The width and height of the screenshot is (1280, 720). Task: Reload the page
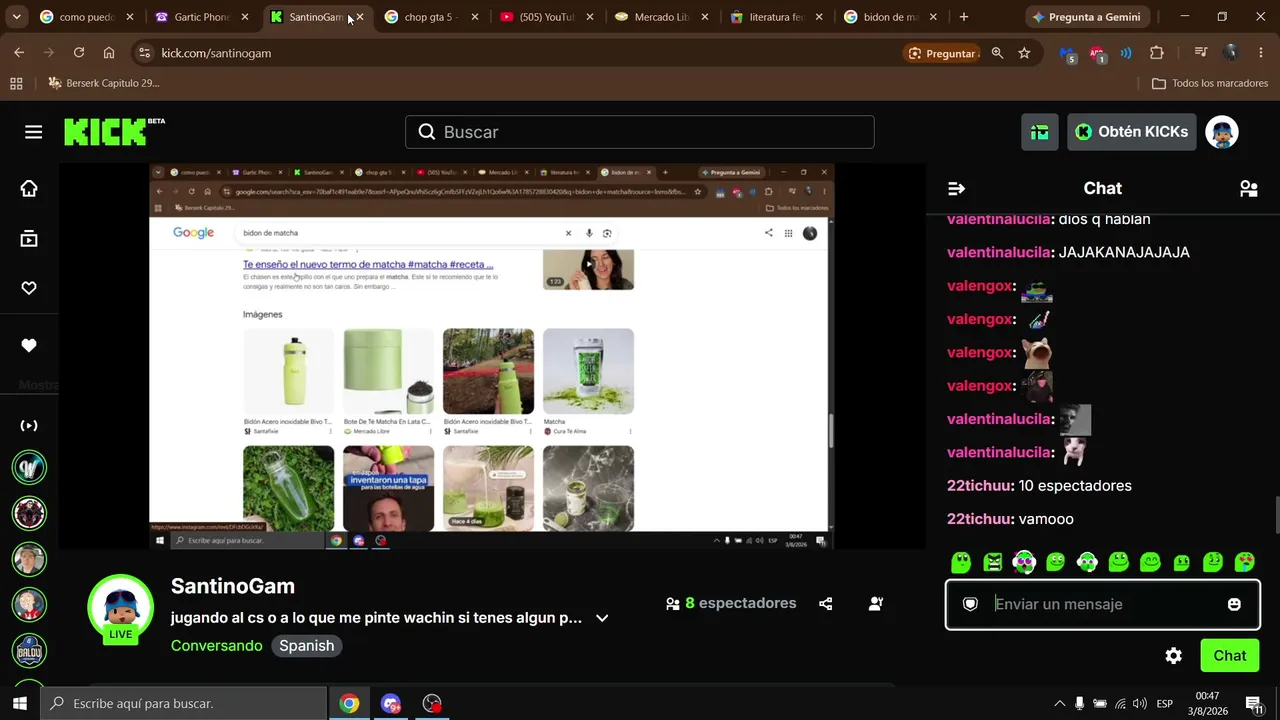(x=79, y=53)
